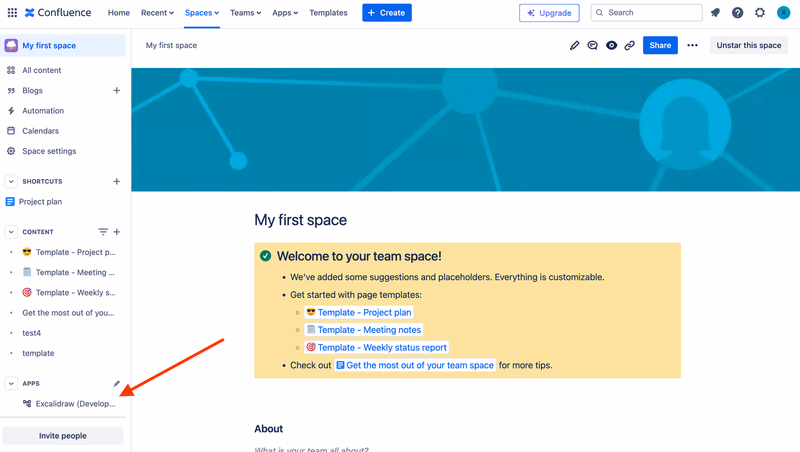This screenshot has height=452, width=800.
Task: Collapse the Content section
Action: click(x=11, y=232)
